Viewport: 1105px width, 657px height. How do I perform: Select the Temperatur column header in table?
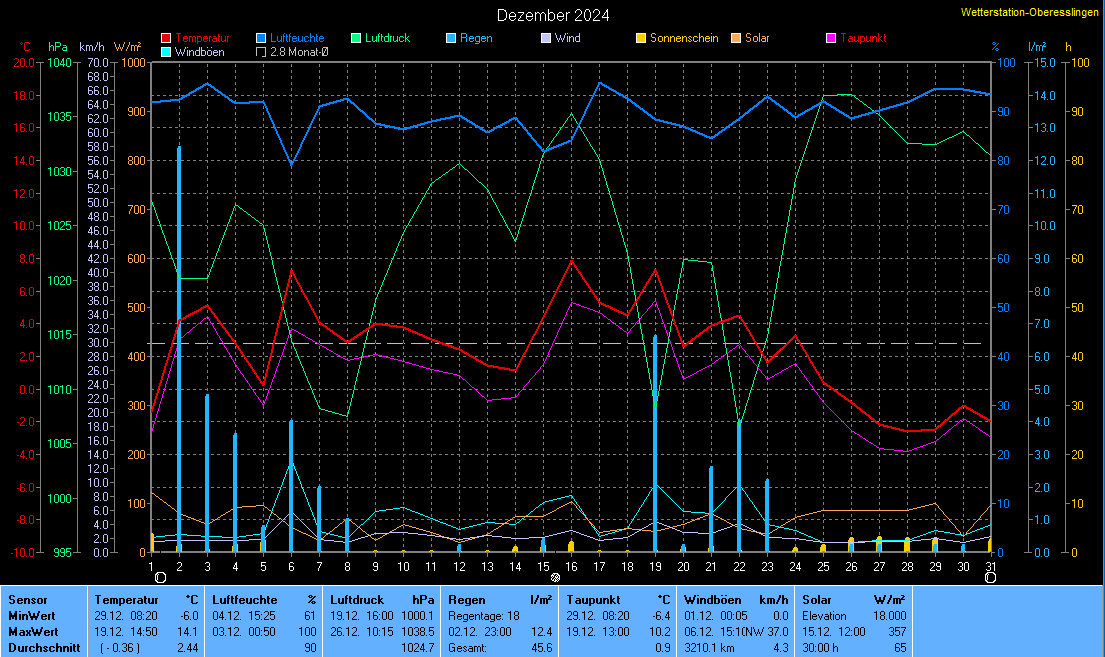tap(122, 599)
